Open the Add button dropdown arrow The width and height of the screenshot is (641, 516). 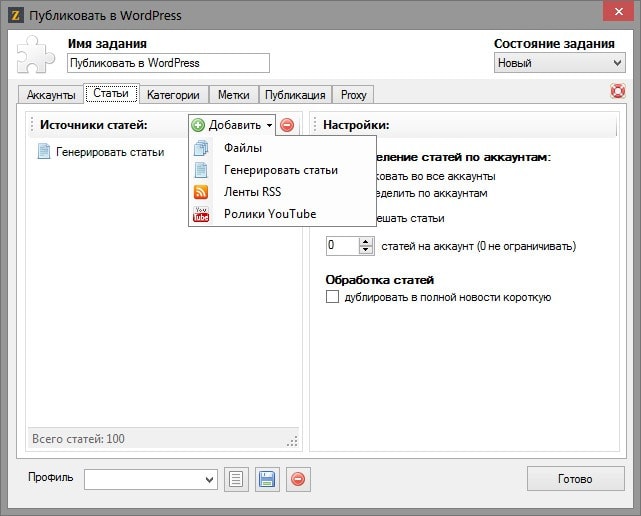point(270,126)
